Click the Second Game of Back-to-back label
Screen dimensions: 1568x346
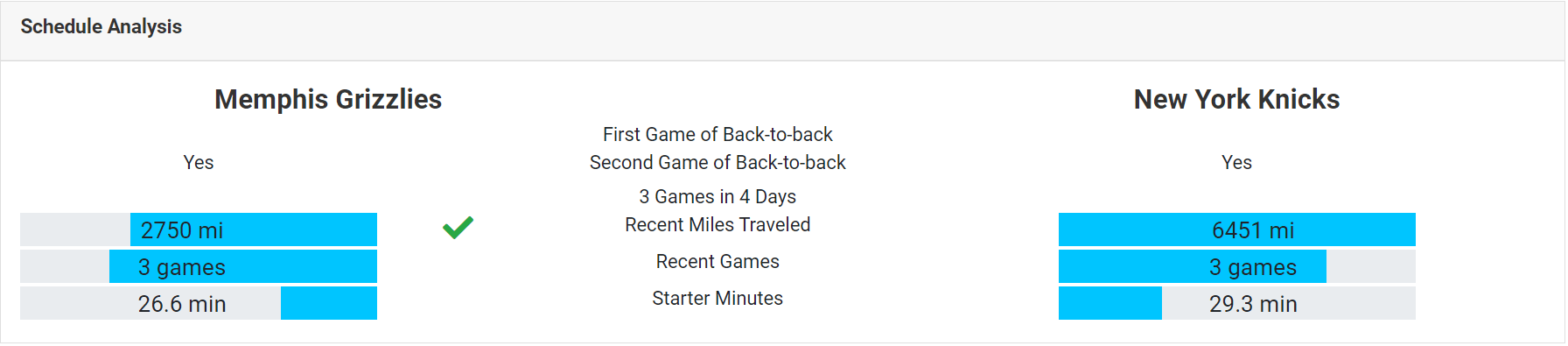(x=717, y=162)
